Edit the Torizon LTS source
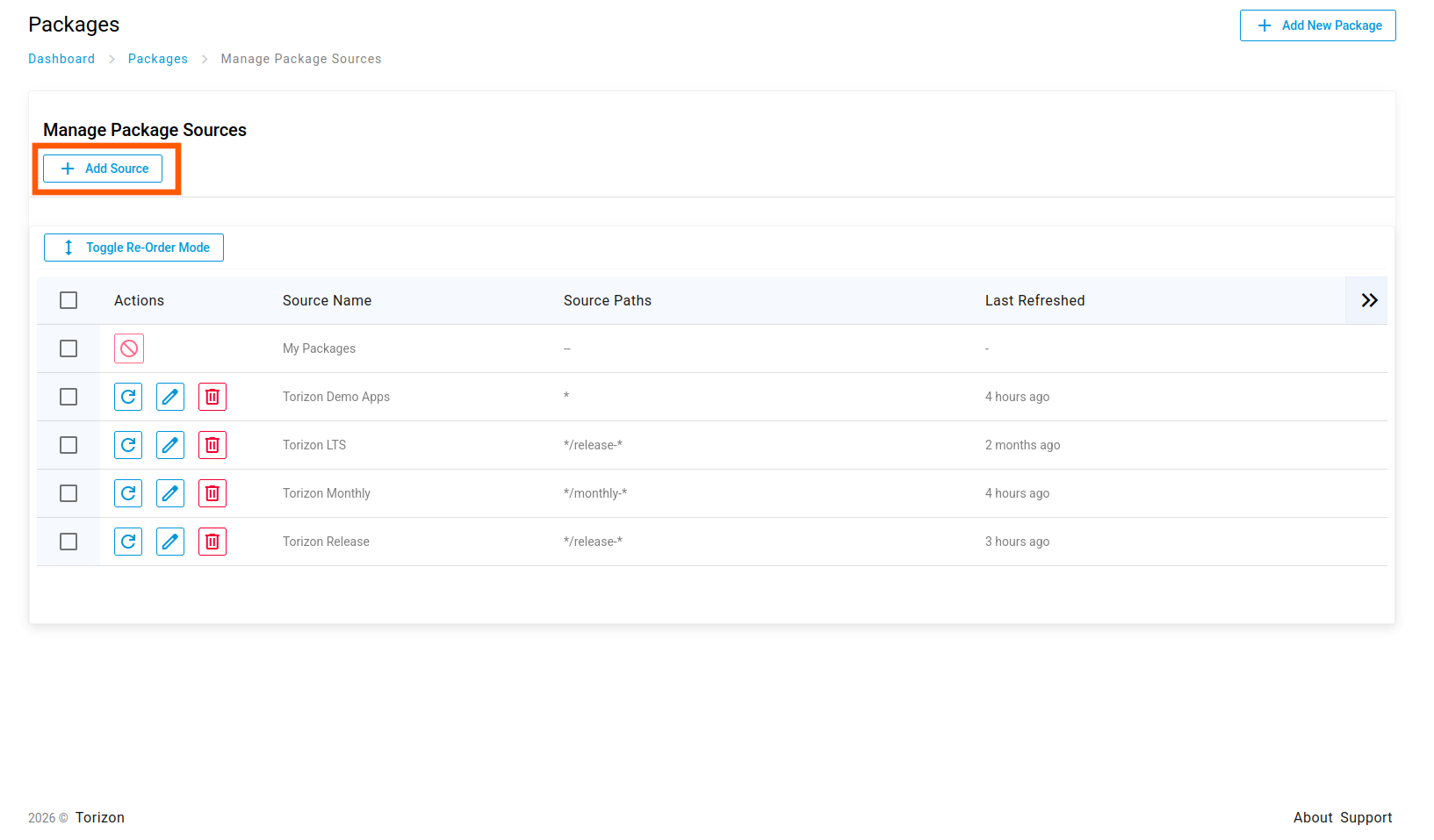 tap(170, 445)
